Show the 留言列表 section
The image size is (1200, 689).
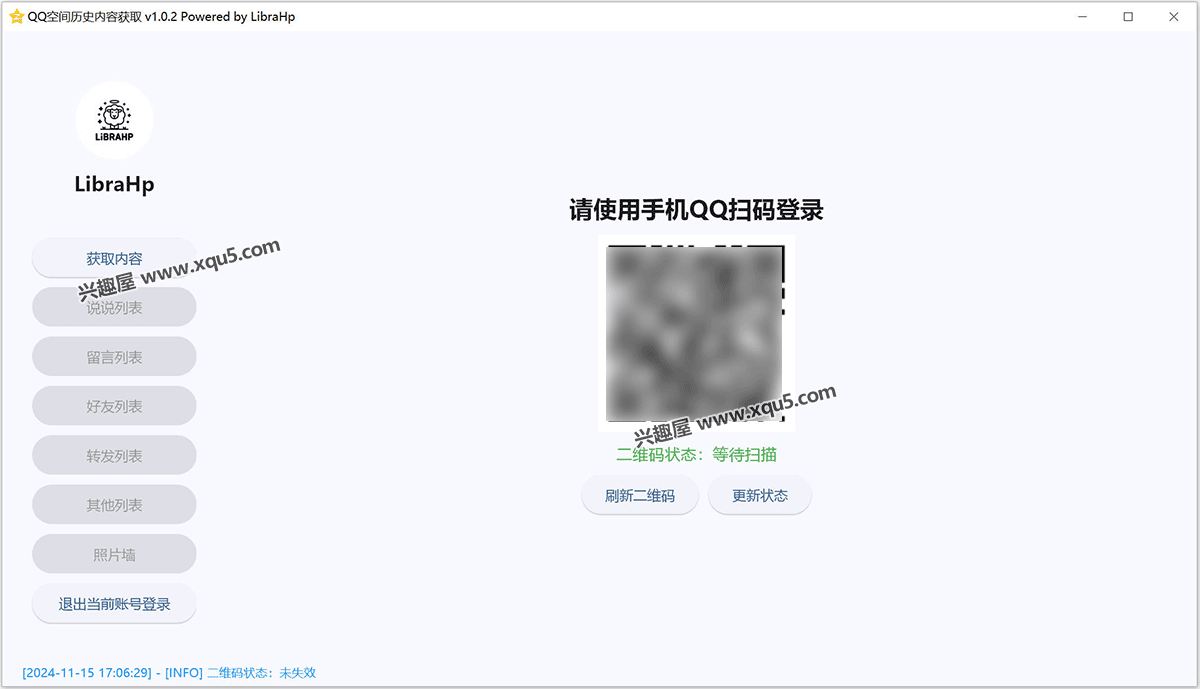tap(114, 357)
